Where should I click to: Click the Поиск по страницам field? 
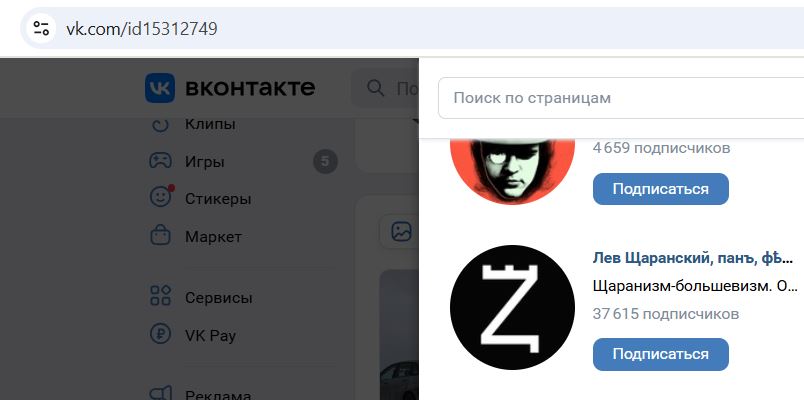621,98
